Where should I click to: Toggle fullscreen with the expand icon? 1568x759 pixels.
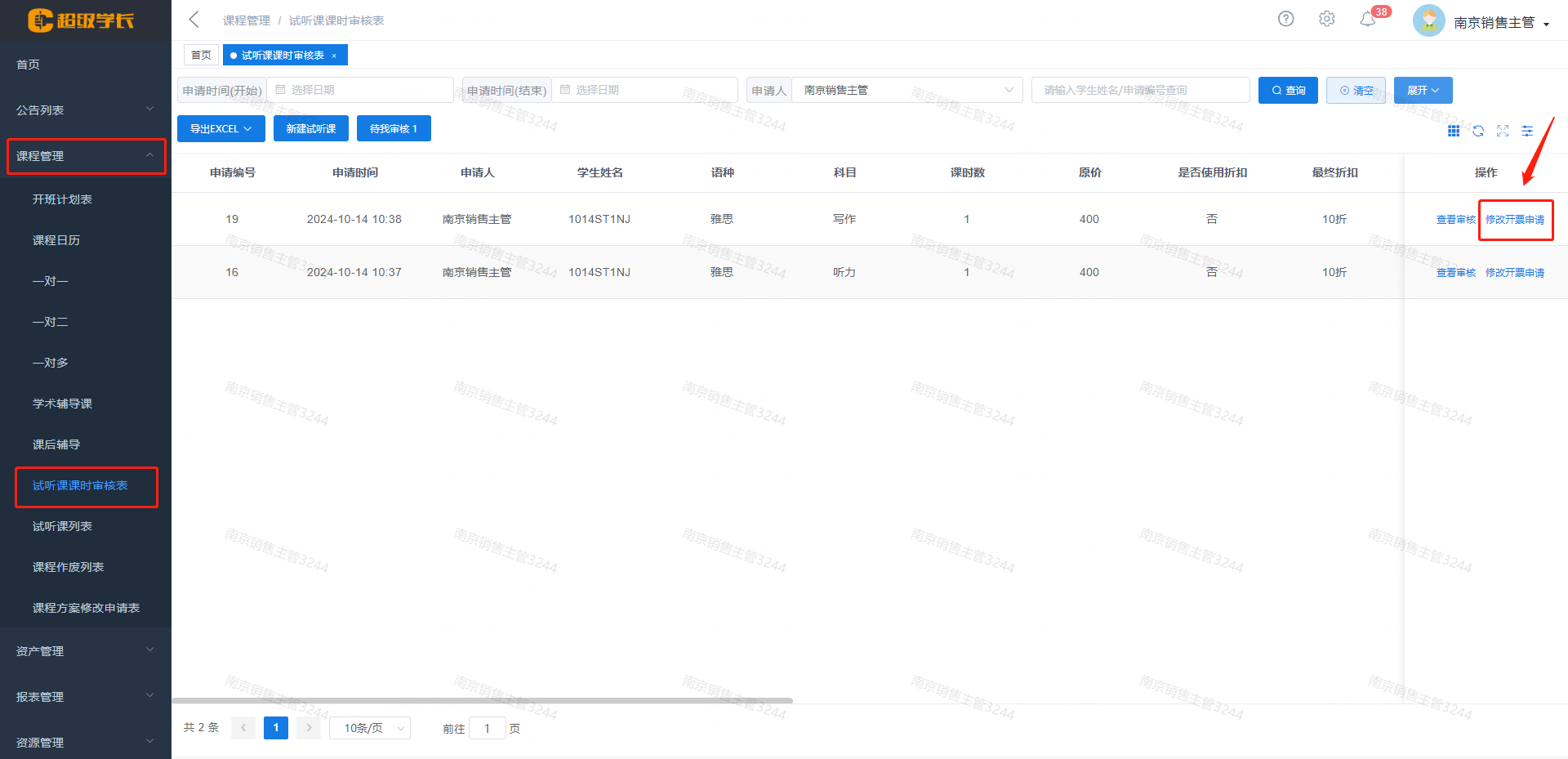(x=1503, y=131)
